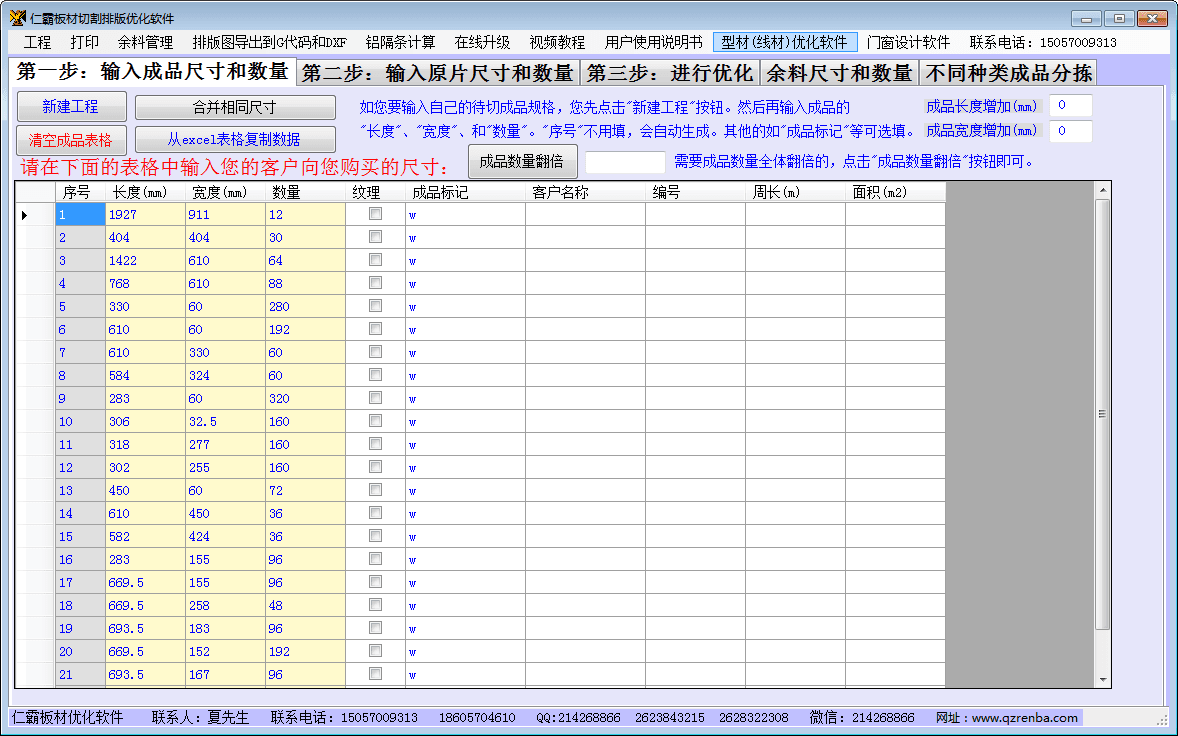The height and width of the screenshot is (736, 1178).
Task: Toggle the 纹理 checkbox in row 5
Action: pyautogui.click(x=375, y=306)
